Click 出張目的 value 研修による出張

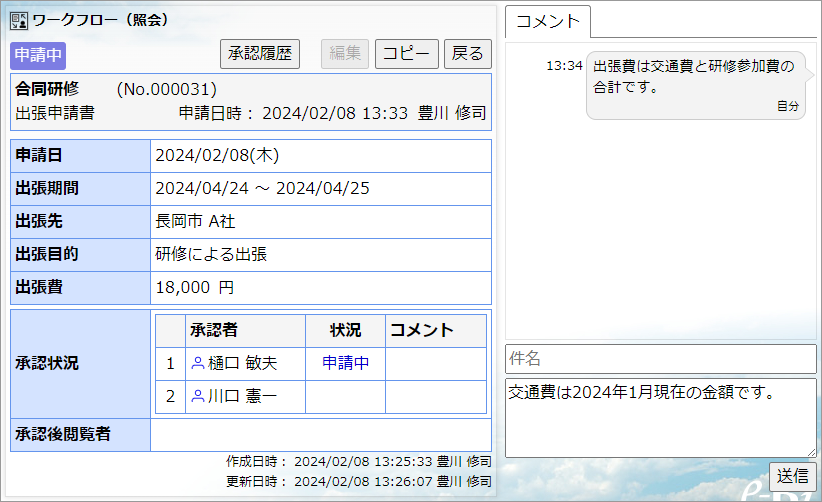[211, 255]
